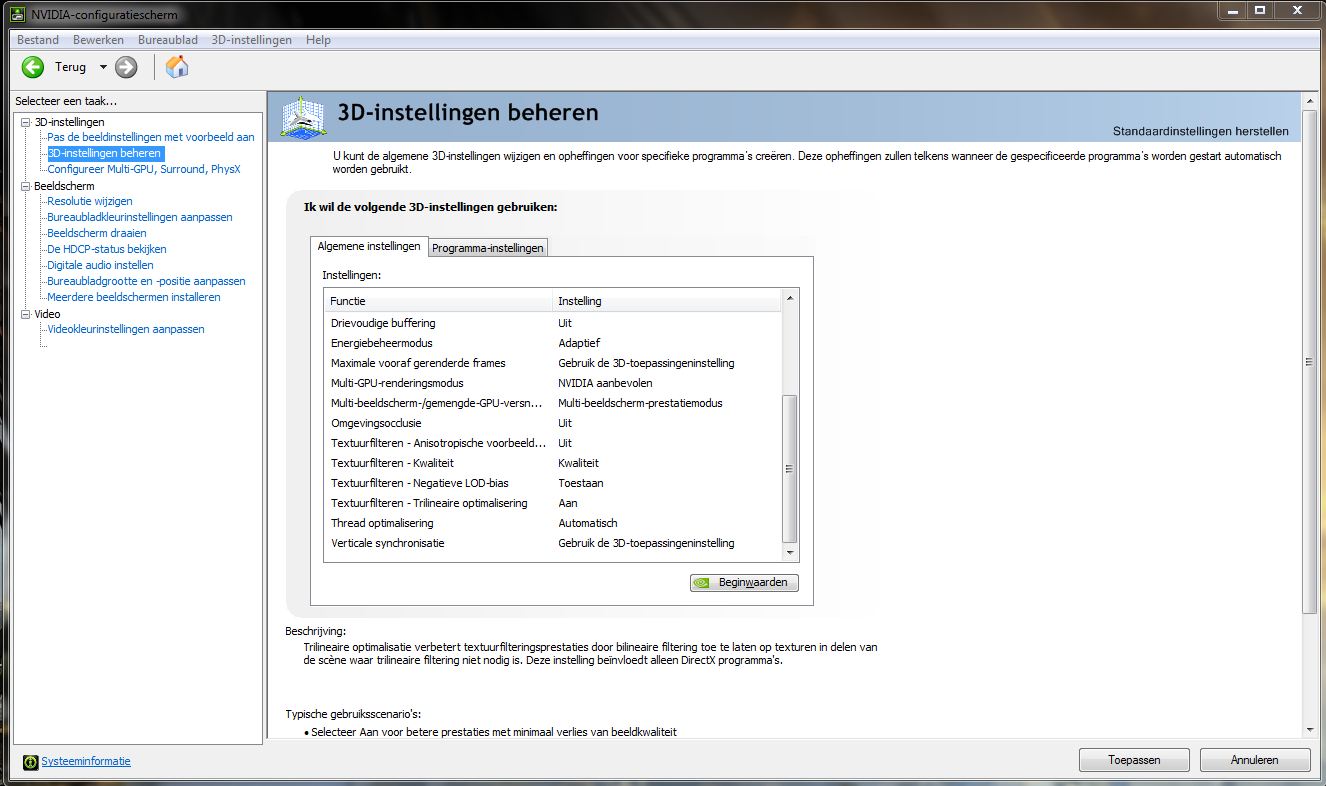This screenshot has width=1326, height=786.
Task: Open De HDCP-status bekijken
Action: [x=107, y=249]
